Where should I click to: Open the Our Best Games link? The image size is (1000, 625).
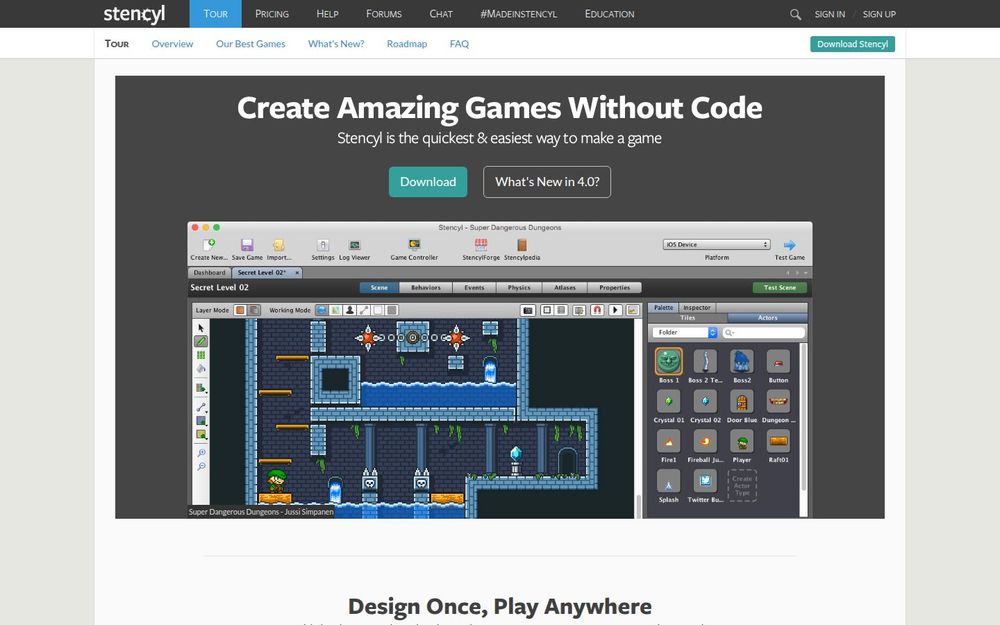click(251, 44)
